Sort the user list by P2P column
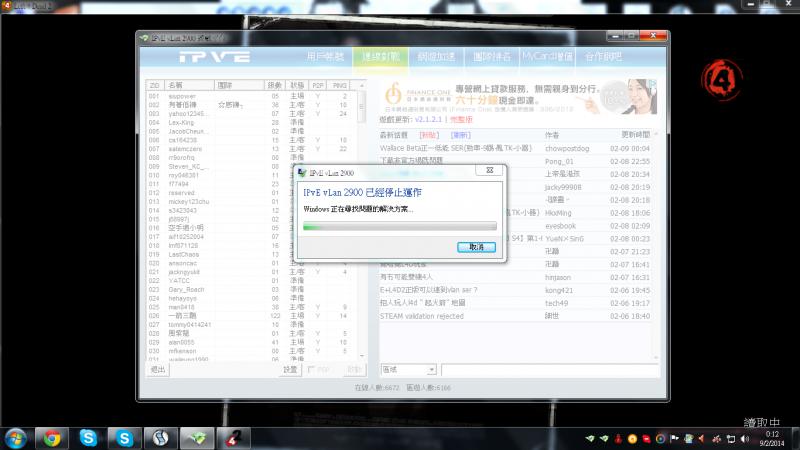 (318, 85)
